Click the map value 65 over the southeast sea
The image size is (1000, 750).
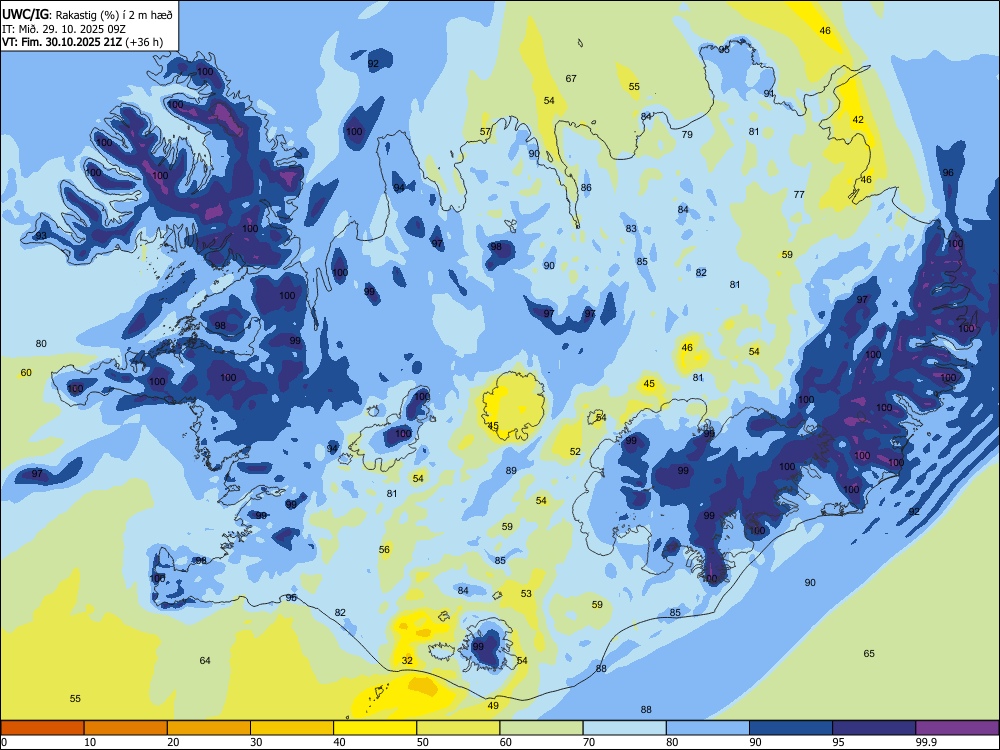(869, 654)
